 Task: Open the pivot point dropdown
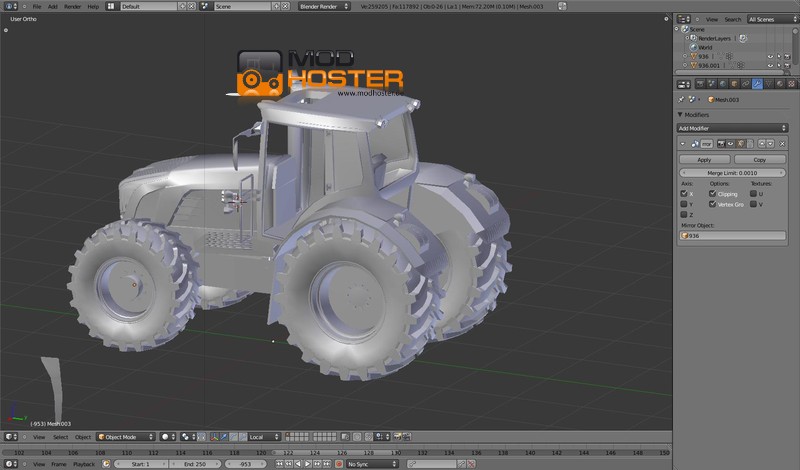point(186,437)
